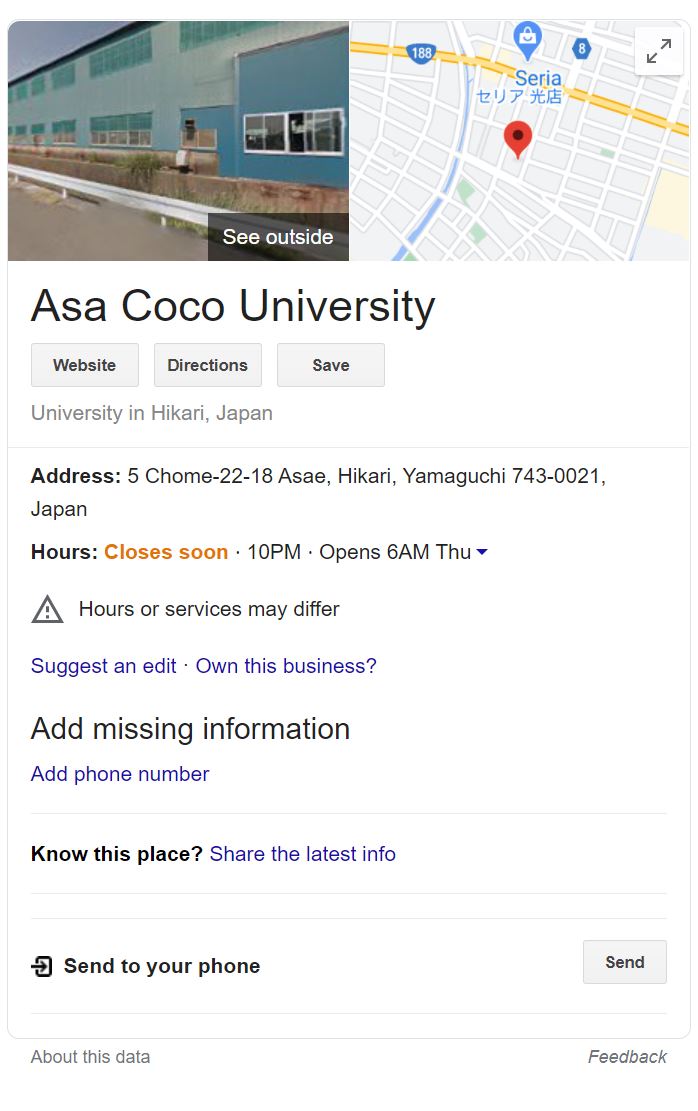Click the Feedback link
The height and width of the screenshot is (1111, 698).
(x=627, y=1056)
